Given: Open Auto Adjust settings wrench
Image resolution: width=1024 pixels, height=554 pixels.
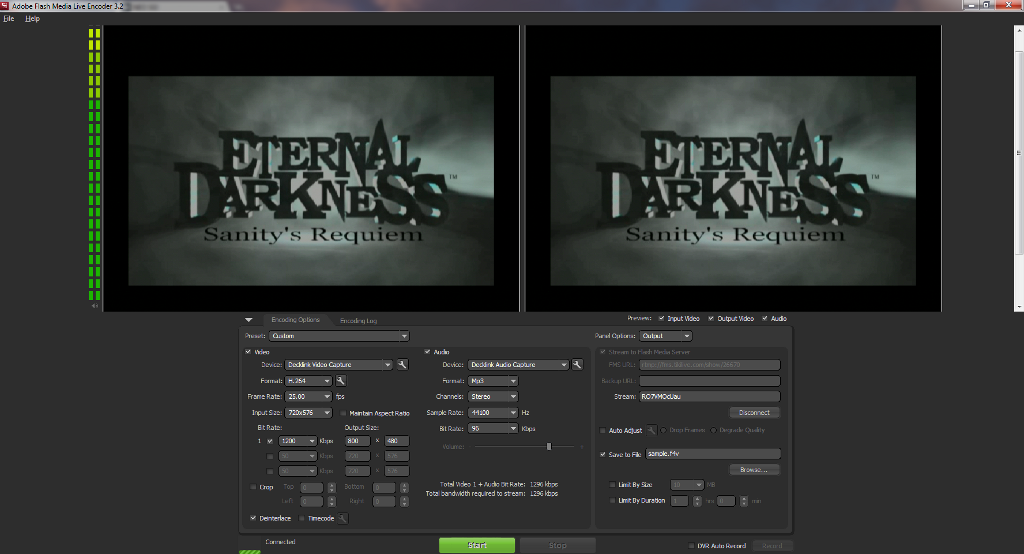Looking at the screenshot, I should (651, 430).
